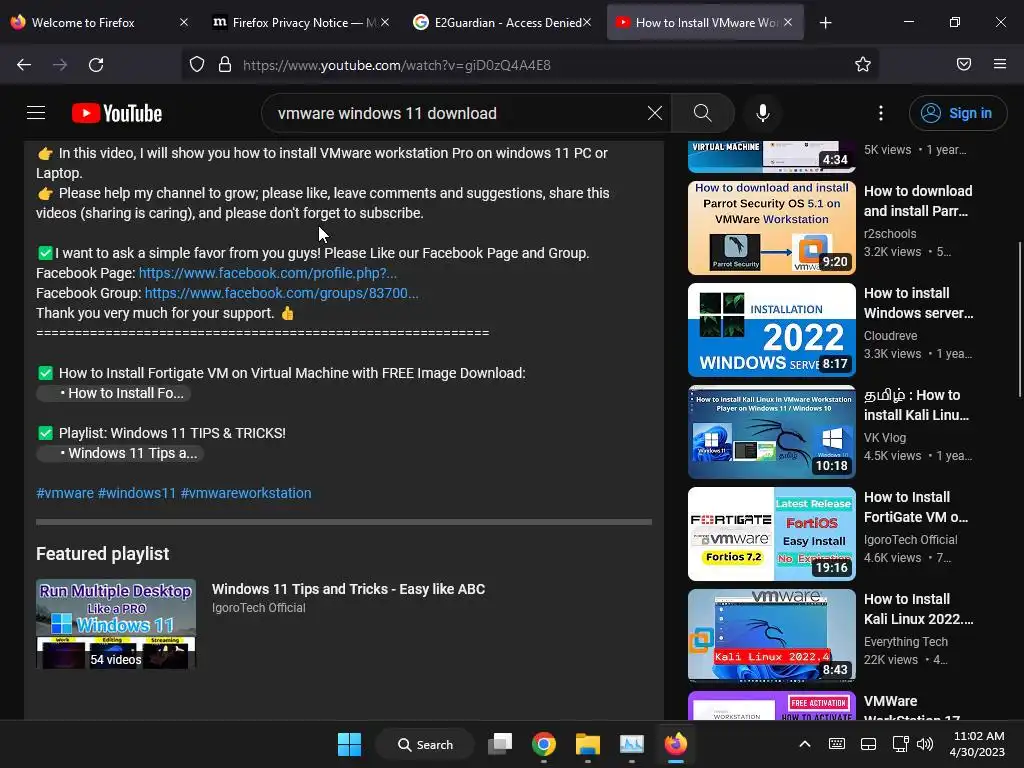This screenshot has height=768, width=1024.
Task: Go forward with Firefox forward arrow
Action: [x=60, y=65]
